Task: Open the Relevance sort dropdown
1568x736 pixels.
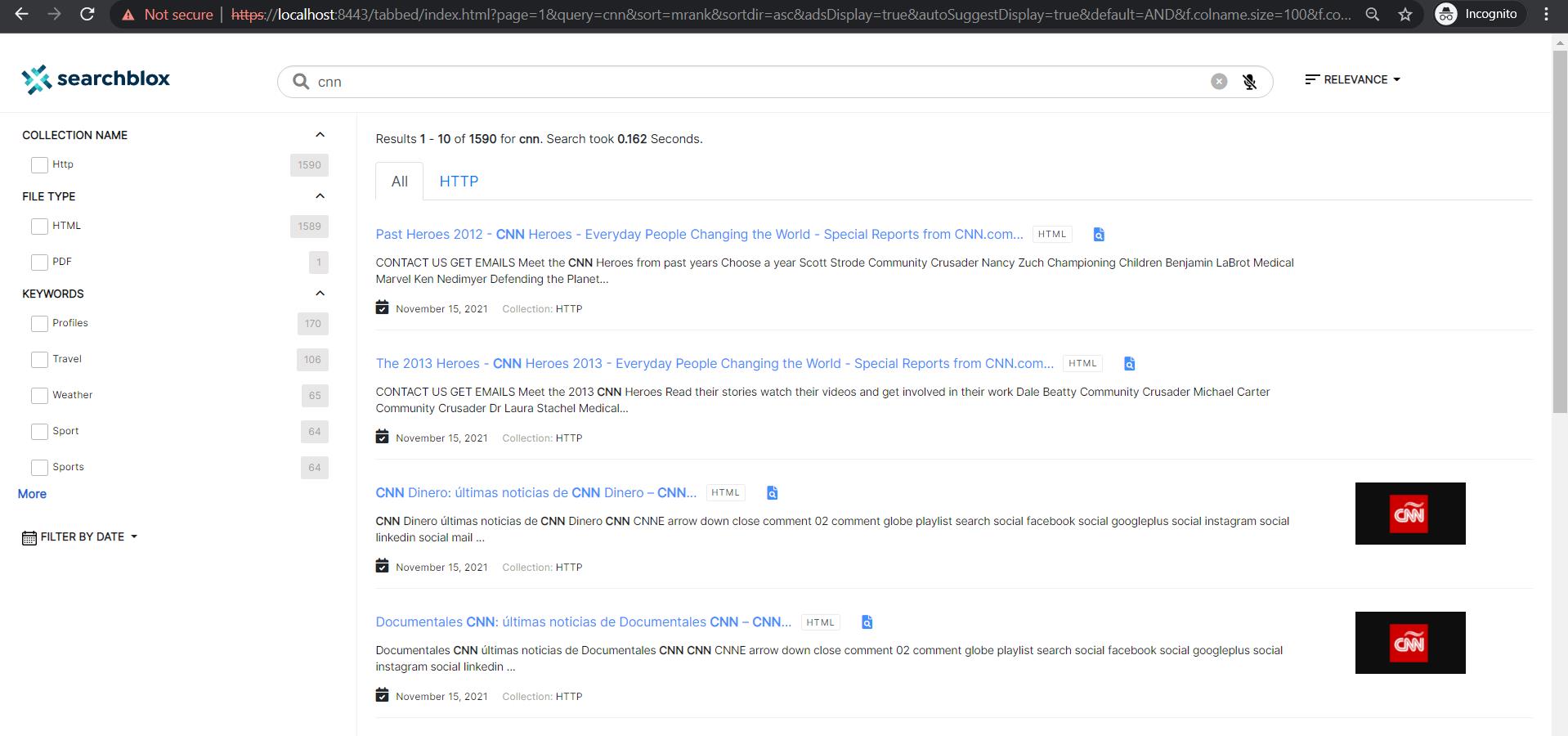Action: 1353,79
